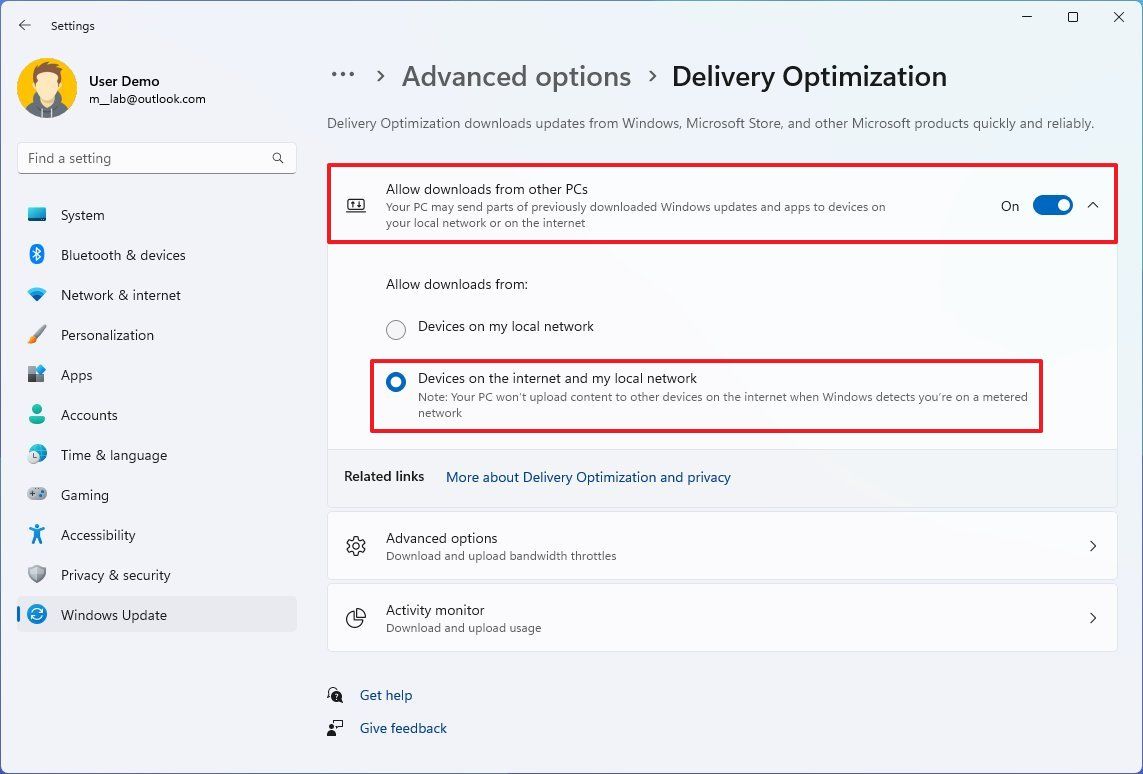
Task: Open the Activity monitor usage row
Action: tap(722, 618)
